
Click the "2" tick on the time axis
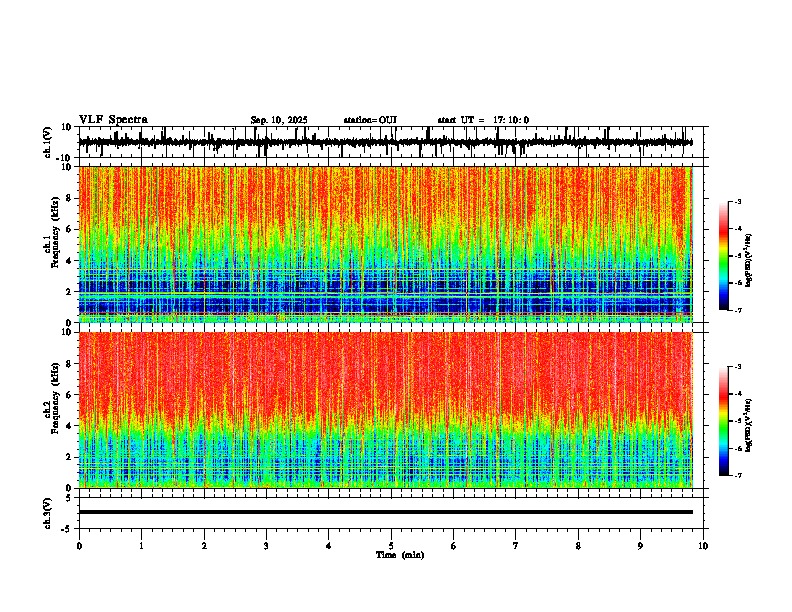click(204, 546)
